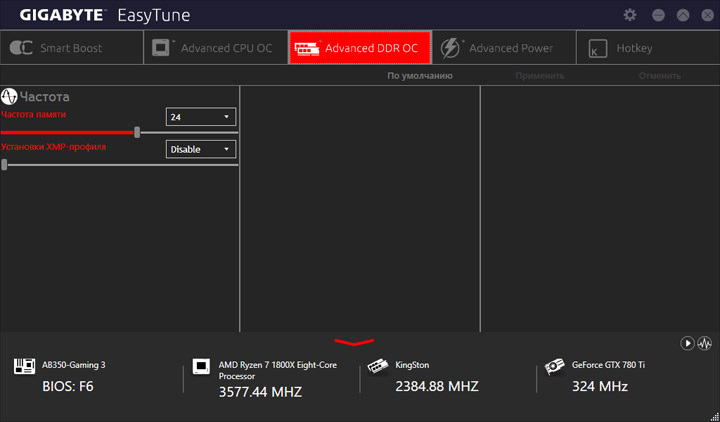Click the Применить button
This screenshot has height=422, width=720.
[x=540, y=76]
